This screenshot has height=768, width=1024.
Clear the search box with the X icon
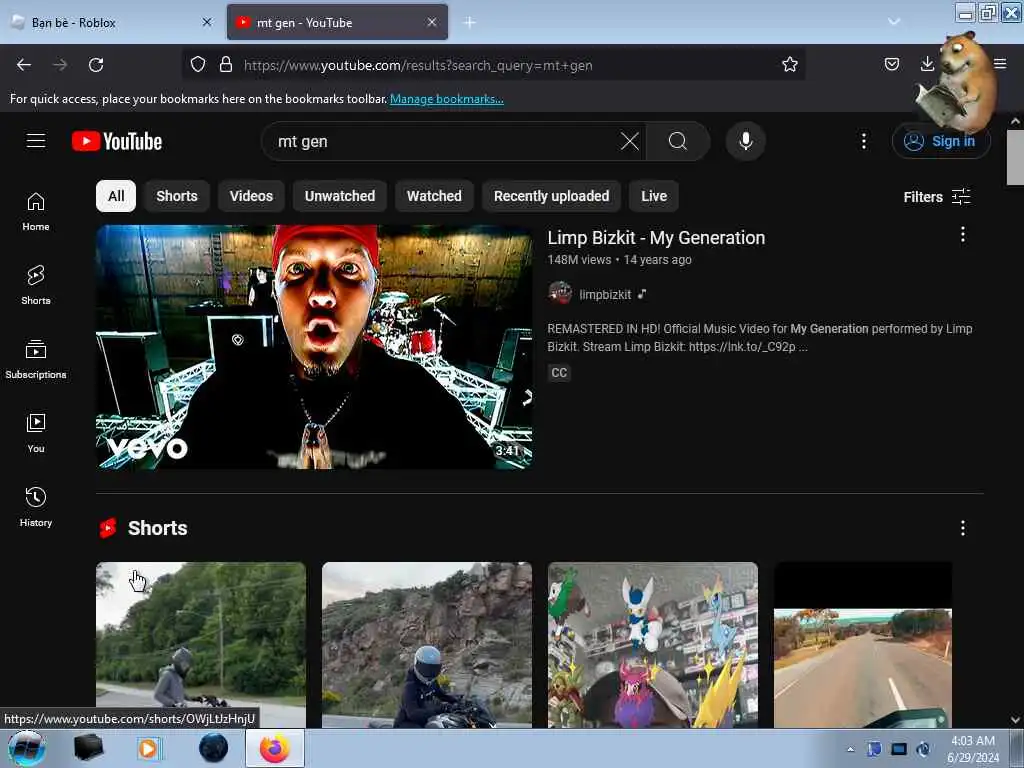click(x=630, y=141)
